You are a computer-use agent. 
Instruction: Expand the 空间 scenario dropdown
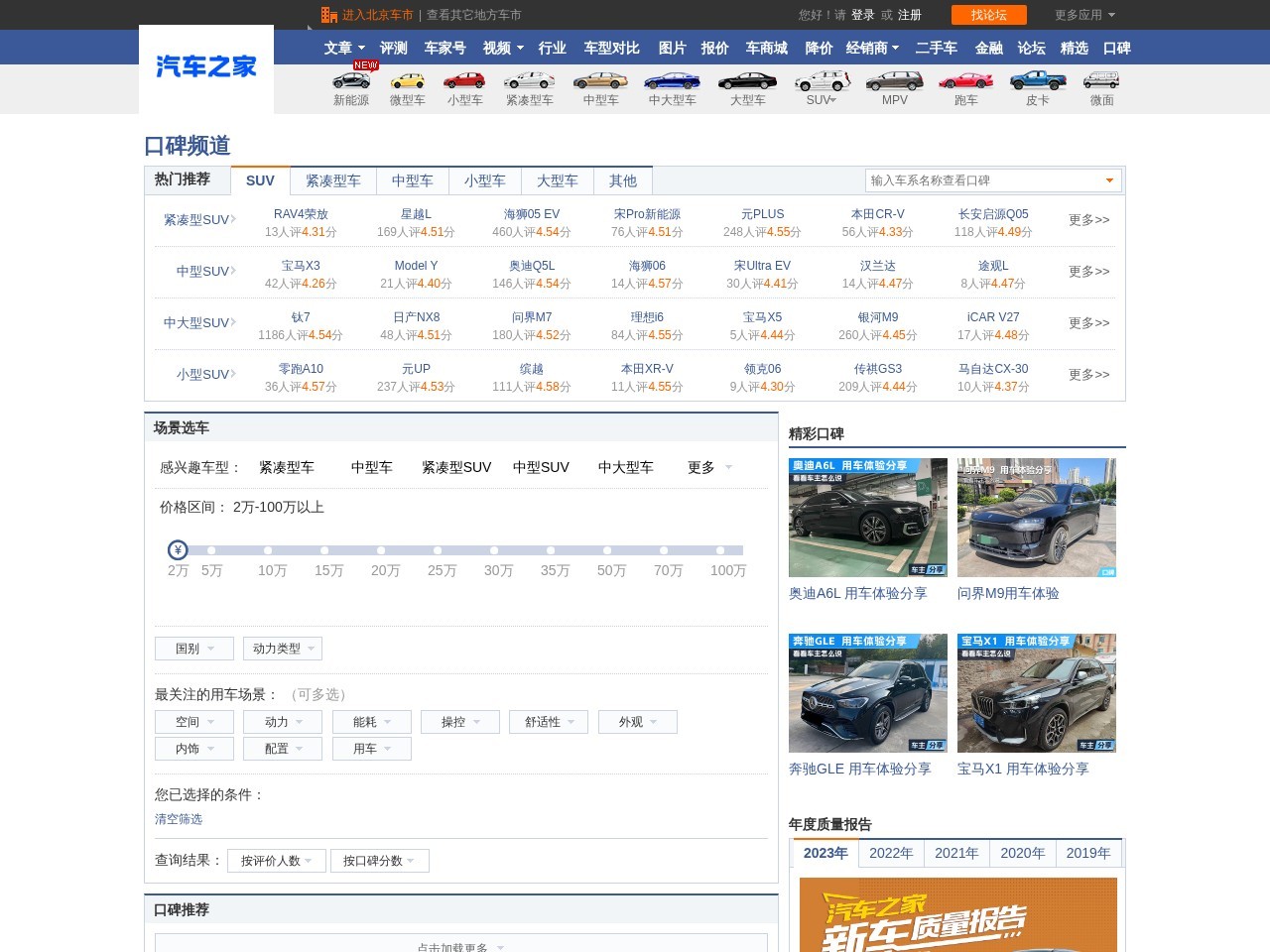click(x=194, y=722)
